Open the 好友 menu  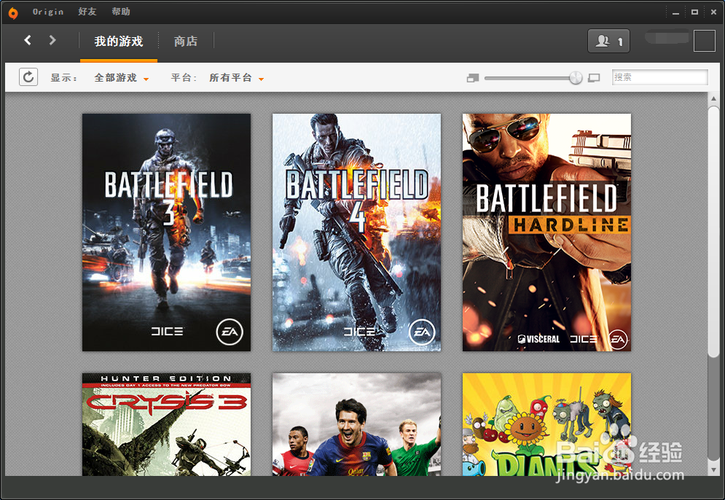click(87, 12)
